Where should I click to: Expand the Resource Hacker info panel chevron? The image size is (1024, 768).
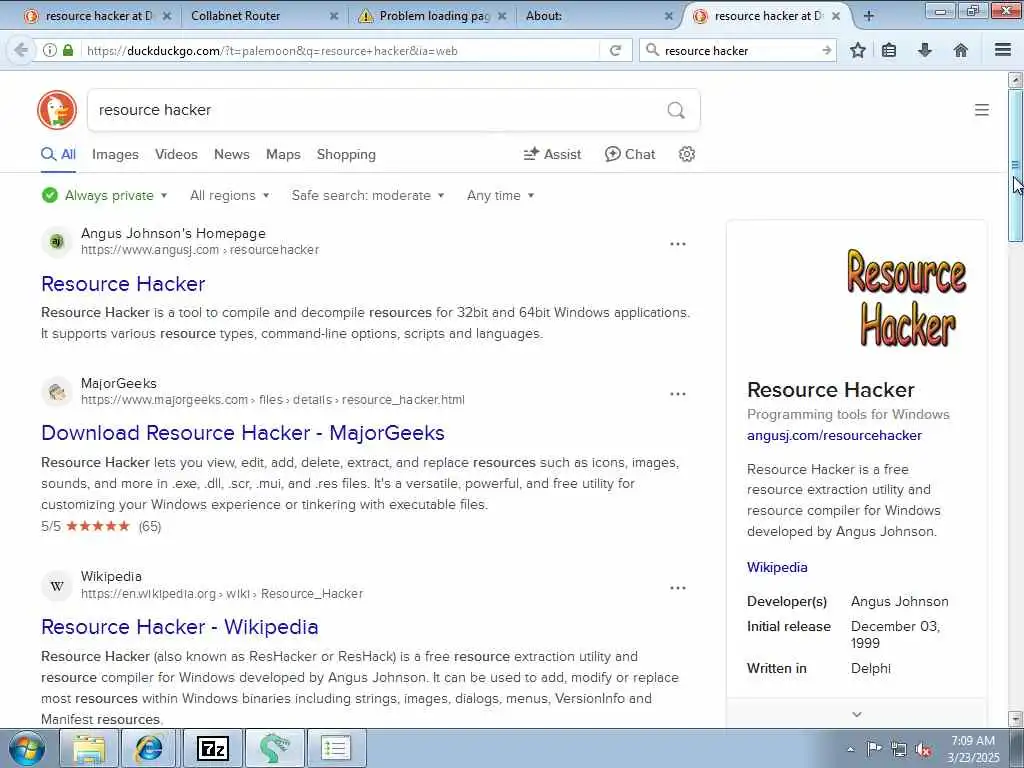point(857,714)
